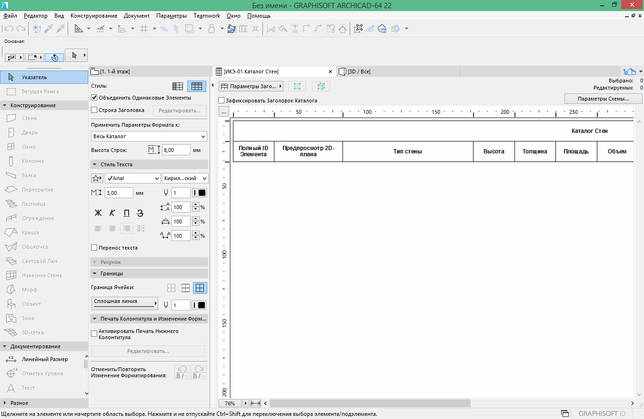Choose the second (highlighted) schedule style icon
This screenshot has width=644, height=419.
pos(197,86)
